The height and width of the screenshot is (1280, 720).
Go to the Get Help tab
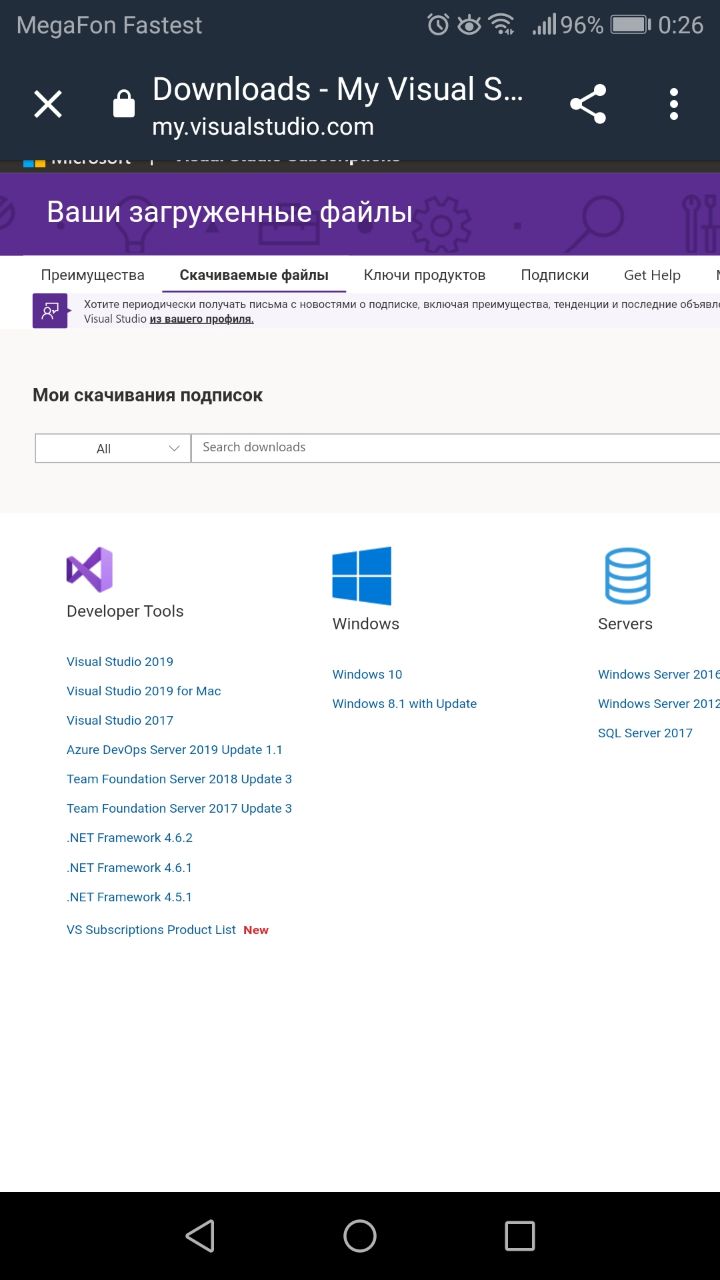[x=652, y=275]
